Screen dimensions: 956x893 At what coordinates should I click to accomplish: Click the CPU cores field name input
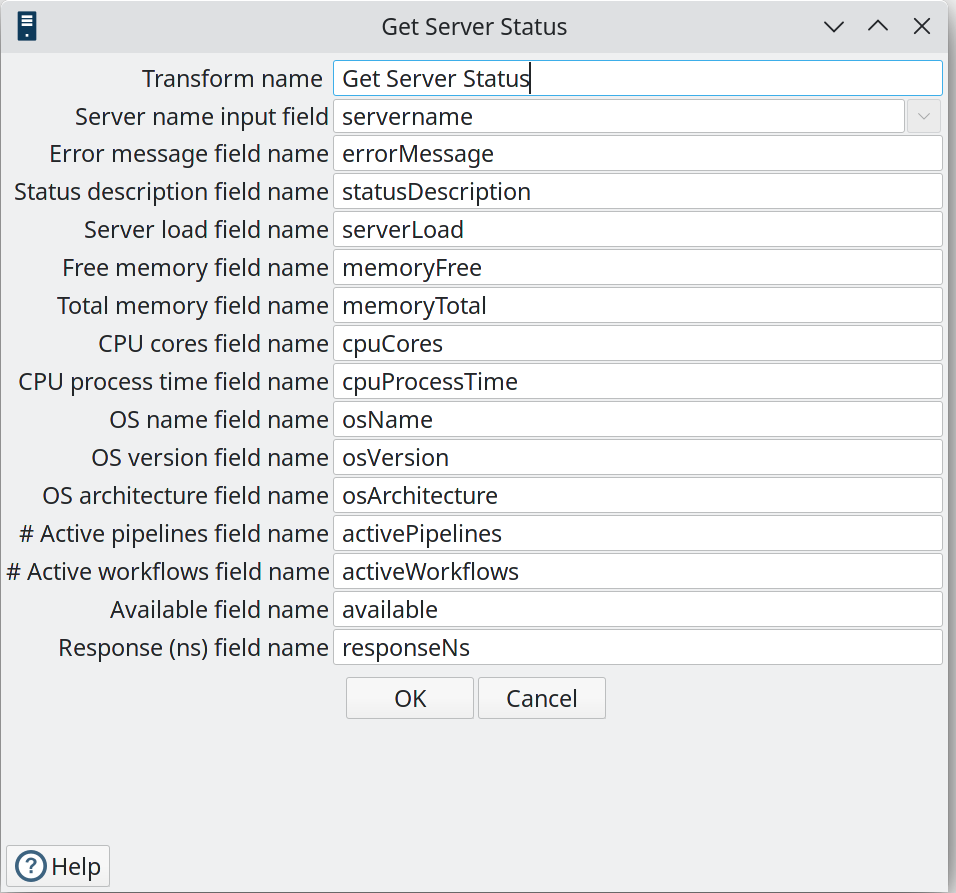637,344
